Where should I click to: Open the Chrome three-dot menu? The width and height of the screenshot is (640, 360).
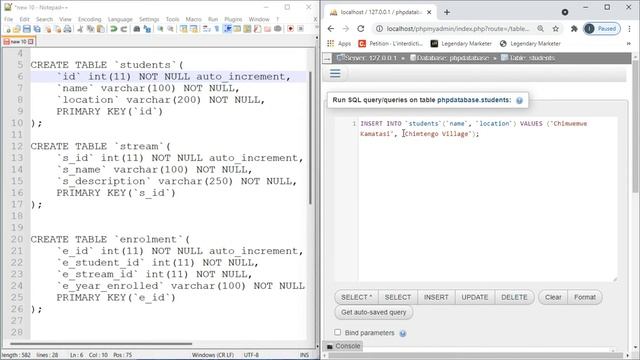tap(629, 29)
